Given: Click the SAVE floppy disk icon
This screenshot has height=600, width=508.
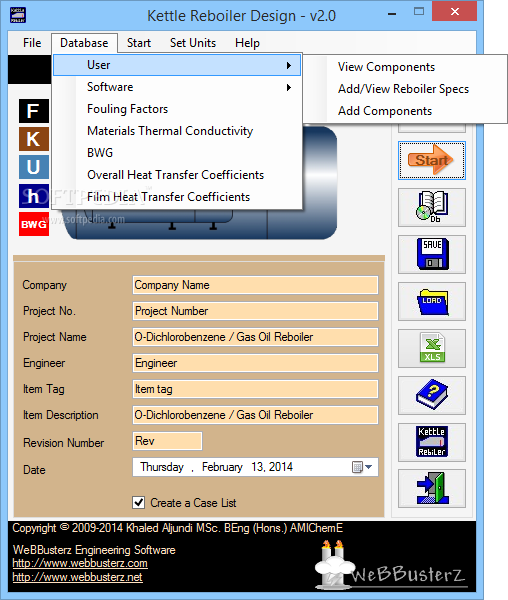Looking at the screenshot, I should [x=432, y=254].
